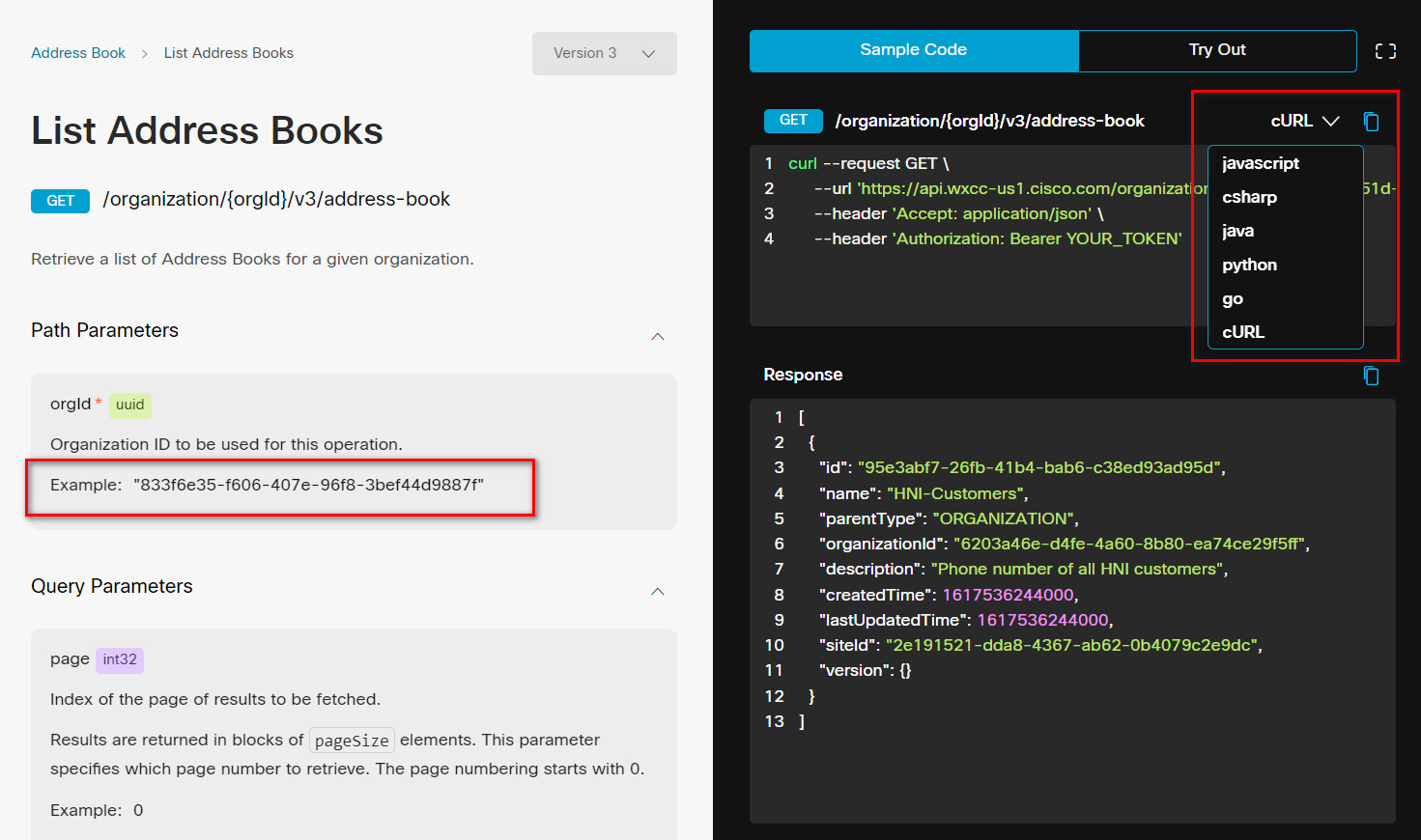Click the Authorization Bearer code line
Screen dimensions: 1421x840
(x=998, y=238)
